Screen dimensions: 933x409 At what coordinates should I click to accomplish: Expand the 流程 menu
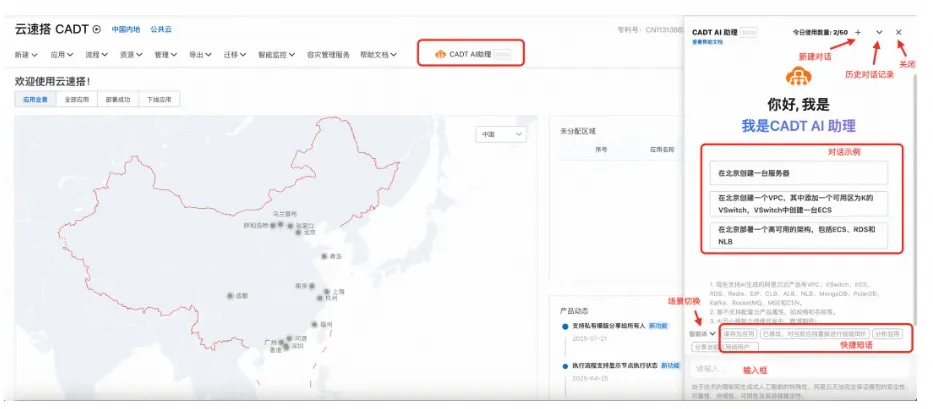coord(96,54)
